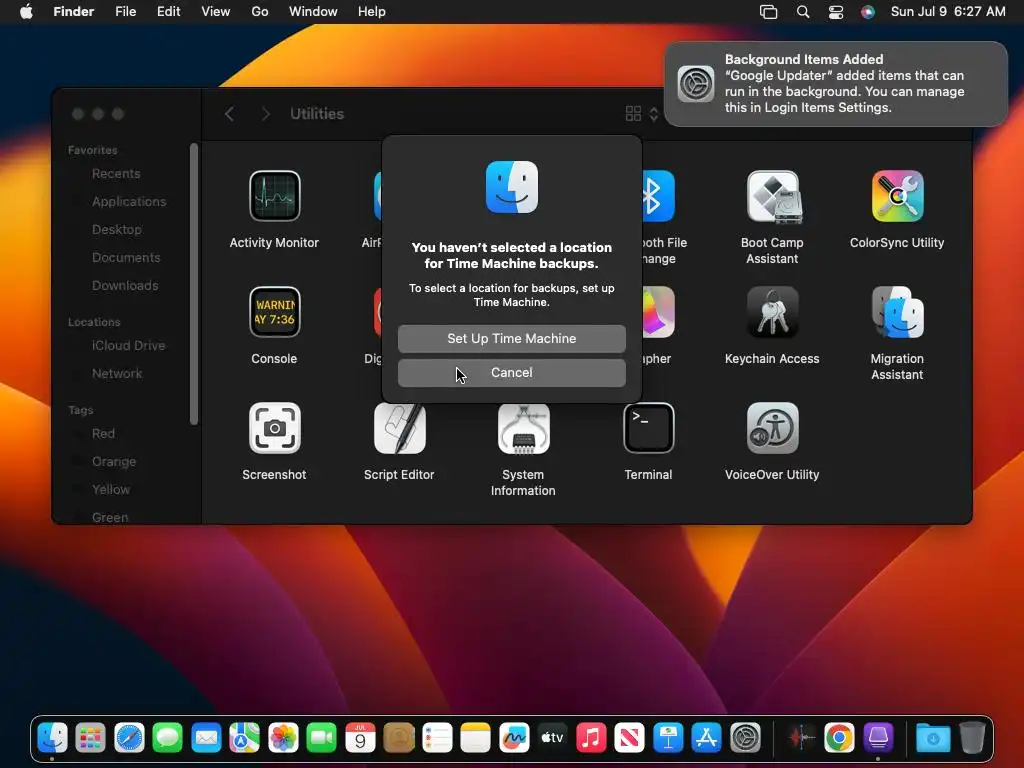This screenshot has width=1024, height=768.
Task: Open the Finder application menu
Action: [74, 12]
